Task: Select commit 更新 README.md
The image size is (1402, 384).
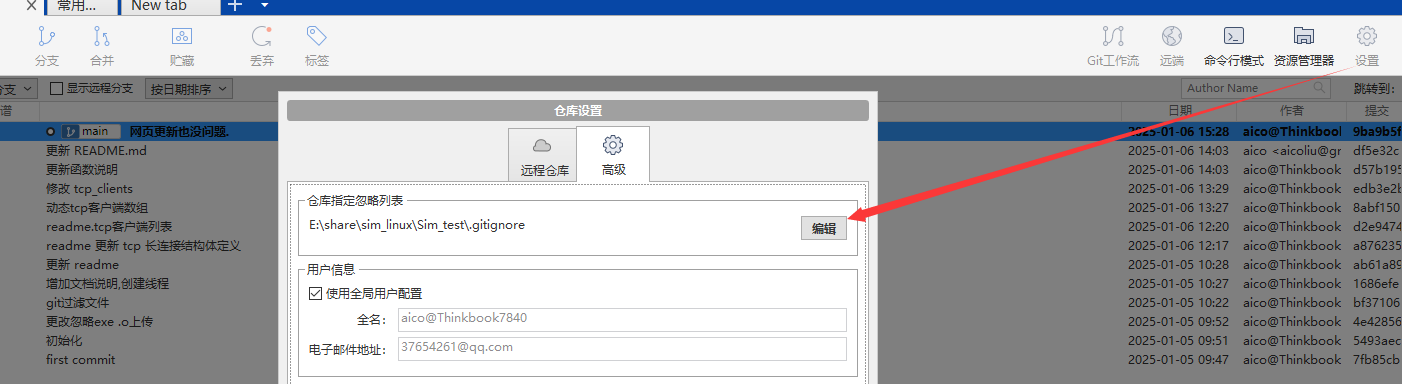Action: pyautogui.click(x=96, y=150)
